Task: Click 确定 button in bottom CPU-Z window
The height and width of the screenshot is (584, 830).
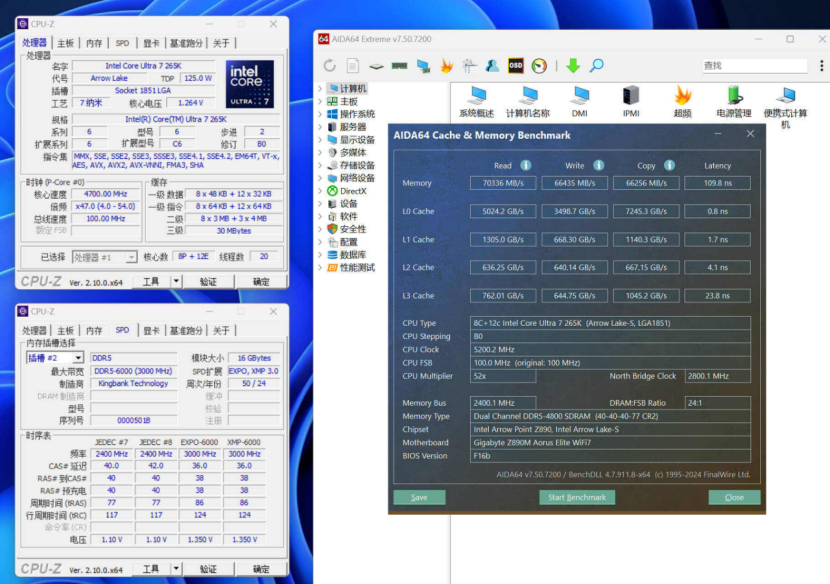Action: point(261,569)
